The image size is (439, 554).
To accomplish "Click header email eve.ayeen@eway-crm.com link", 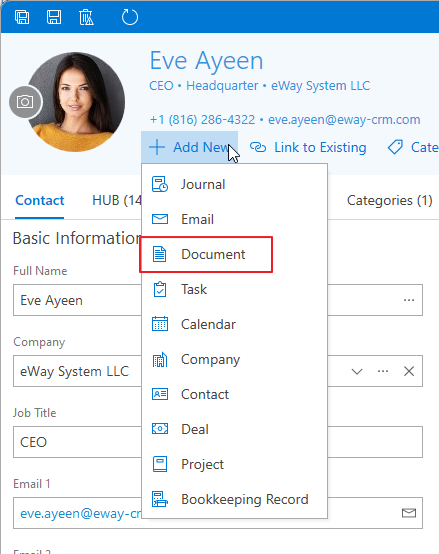I will 344,120.
